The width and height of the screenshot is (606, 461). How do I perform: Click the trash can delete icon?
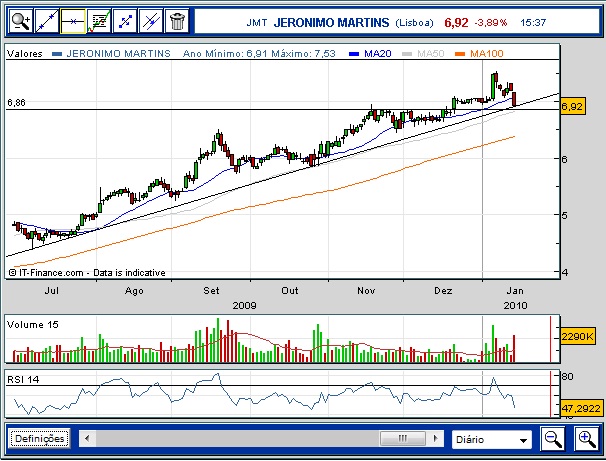[177, 21]
